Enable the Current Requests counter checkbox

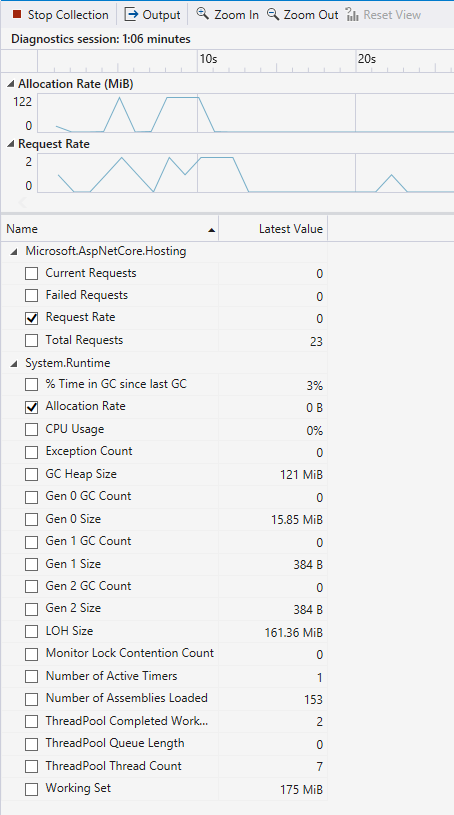(32, 273)
